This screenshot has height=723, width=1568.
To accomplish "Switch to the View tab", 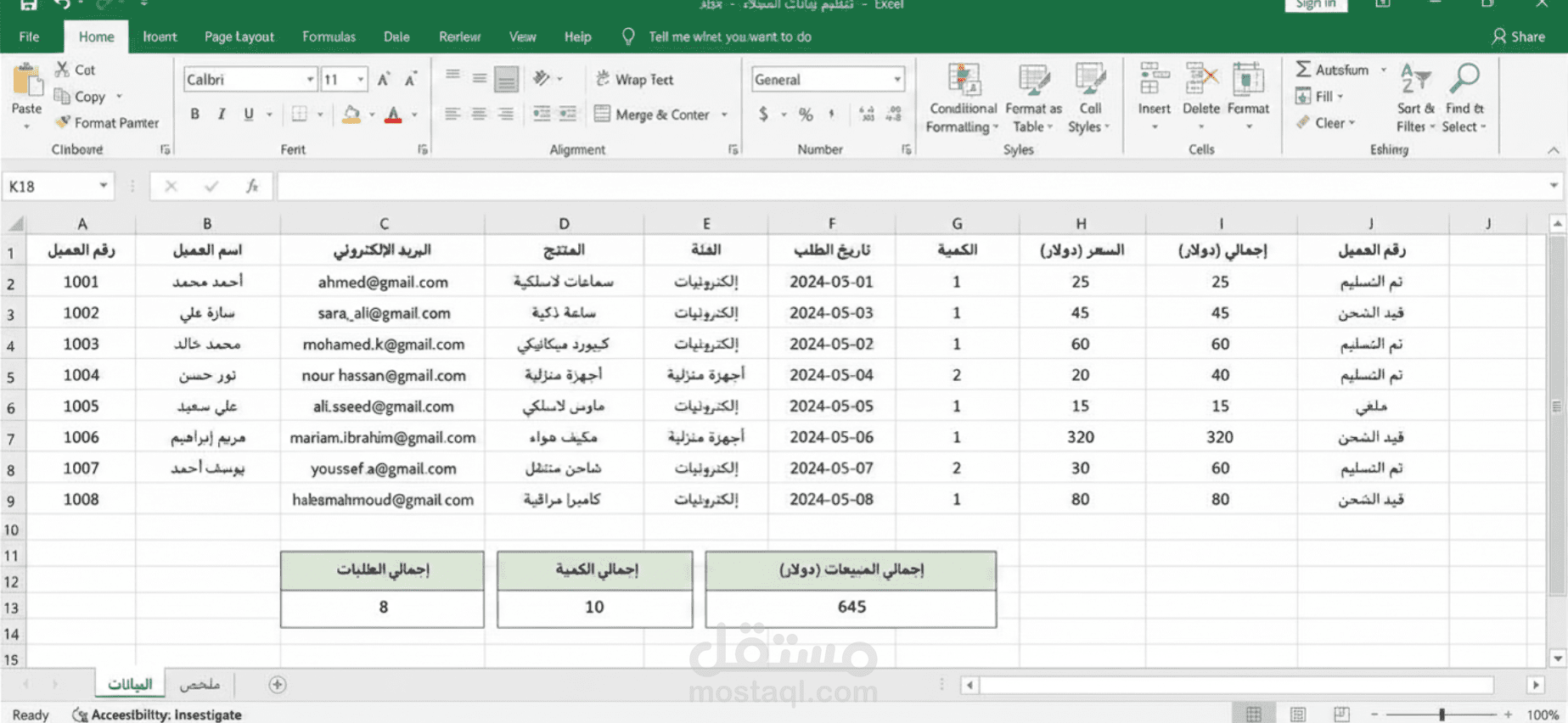I will click(522, 36).
